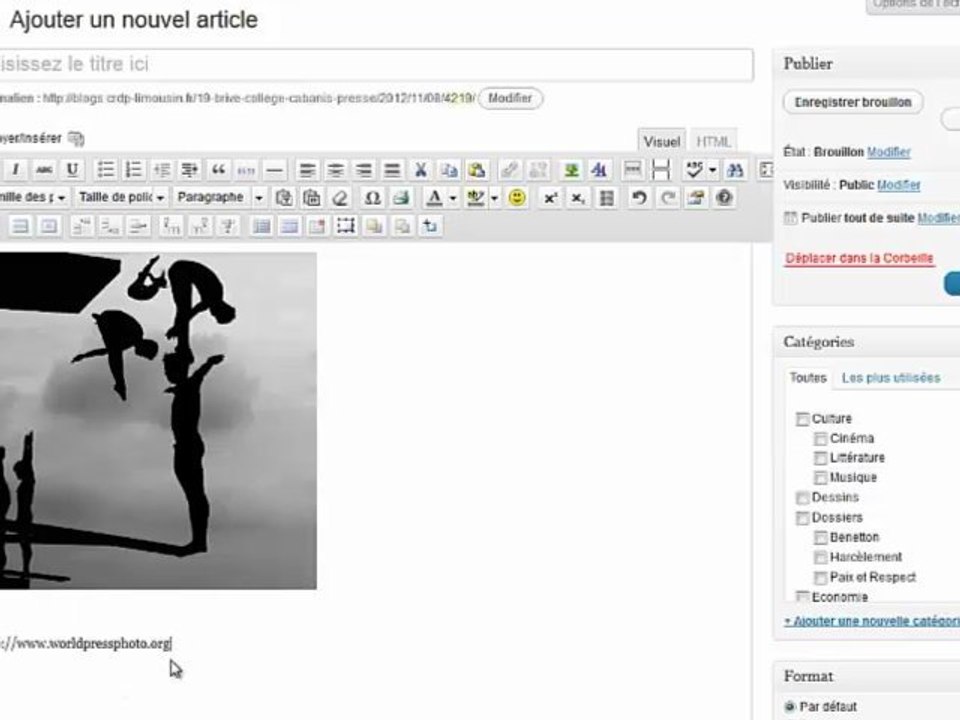The width and height of the screenshot is (960, 720).
Task: Check the Cinéma category
Action: click(820, 439)
